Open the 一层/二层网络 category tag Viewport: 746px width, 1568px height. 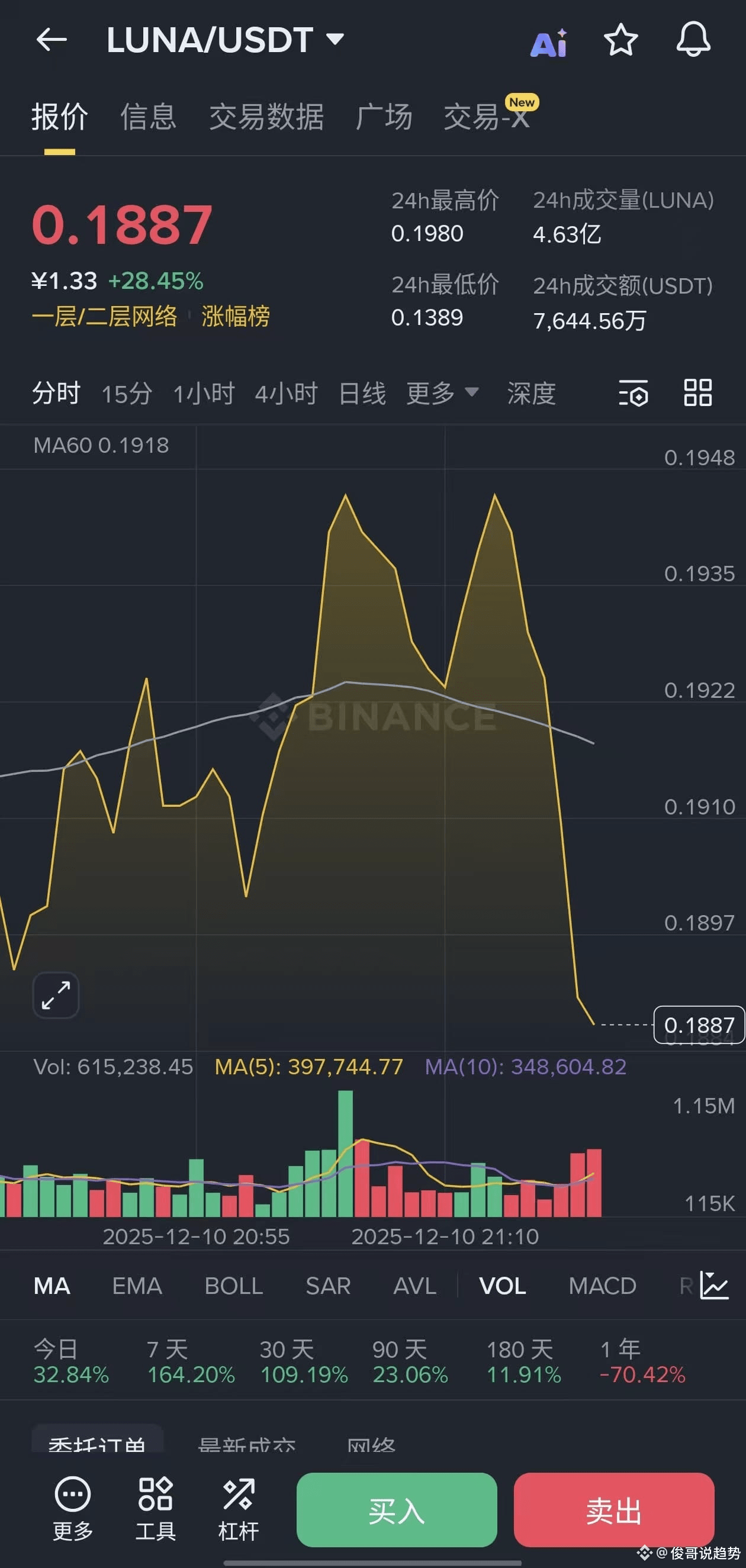104,317
